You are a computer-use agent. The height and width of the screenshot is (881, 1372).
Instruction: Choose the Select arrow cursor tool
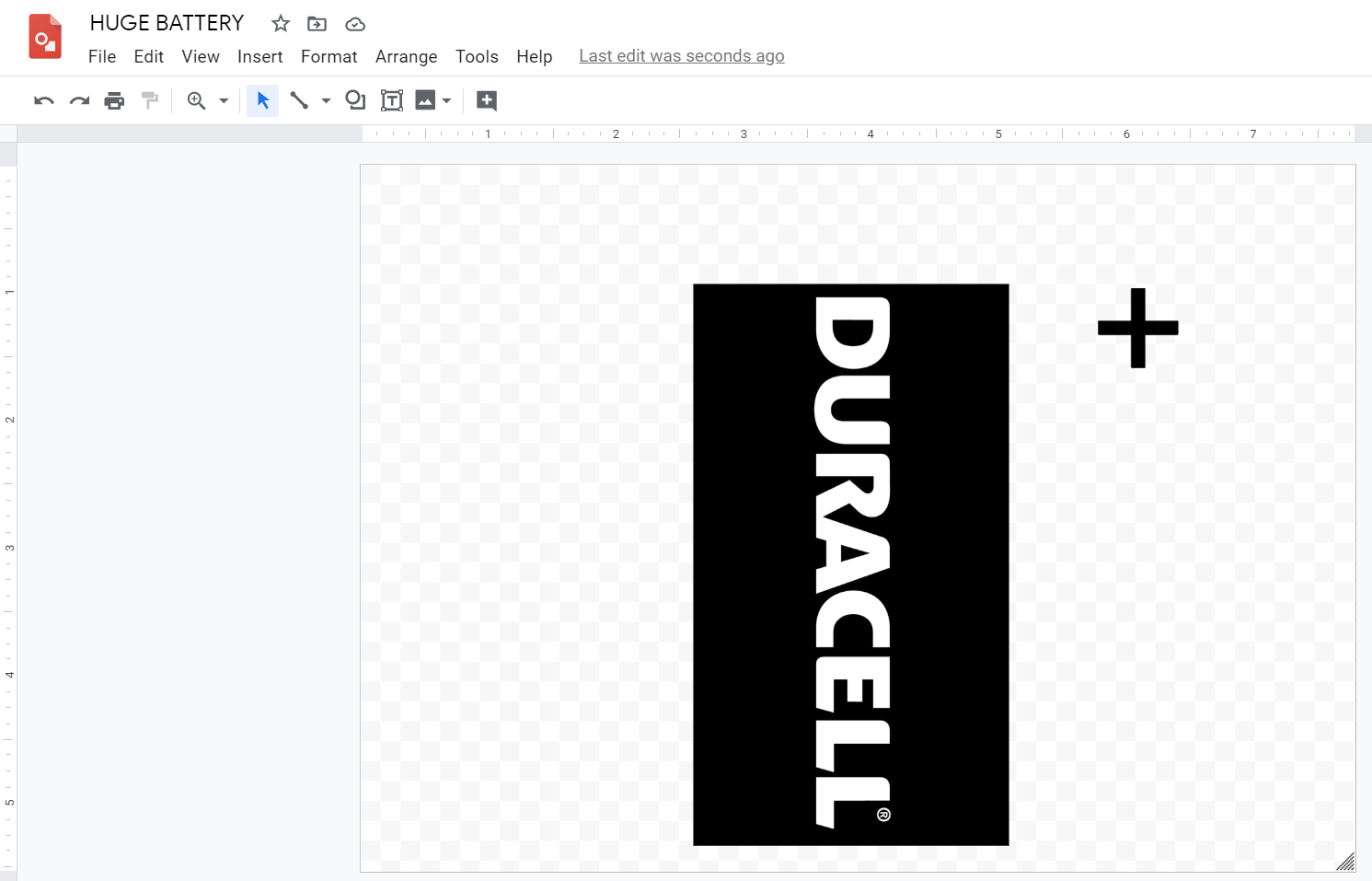(x=263, y=100)
